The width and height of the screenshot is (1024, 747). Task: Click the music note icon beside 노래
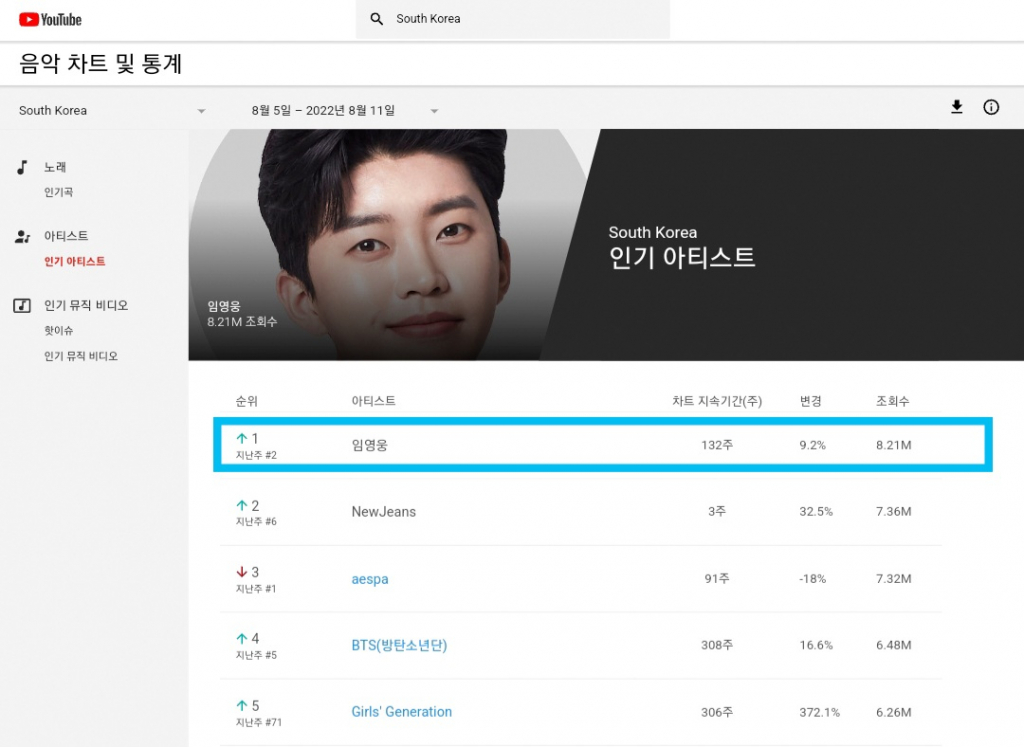pos(22,167)
